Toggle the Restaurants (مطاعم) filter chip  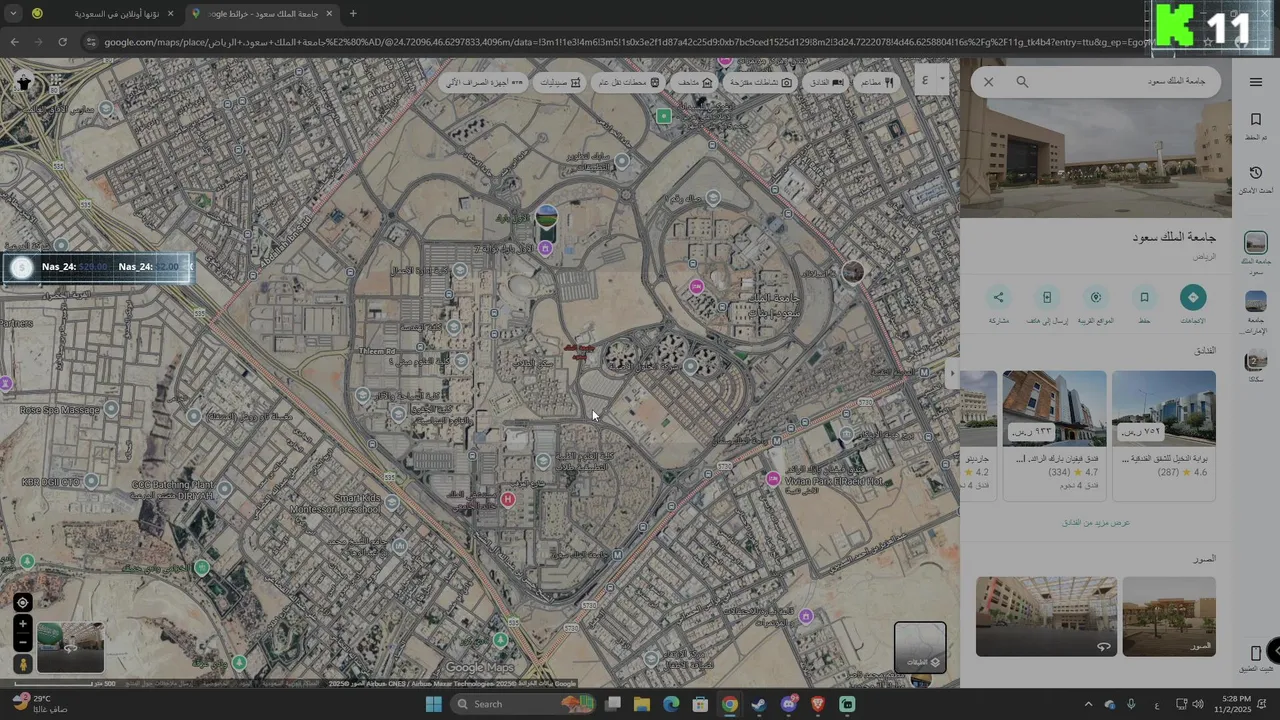click(x=877, y=82)
